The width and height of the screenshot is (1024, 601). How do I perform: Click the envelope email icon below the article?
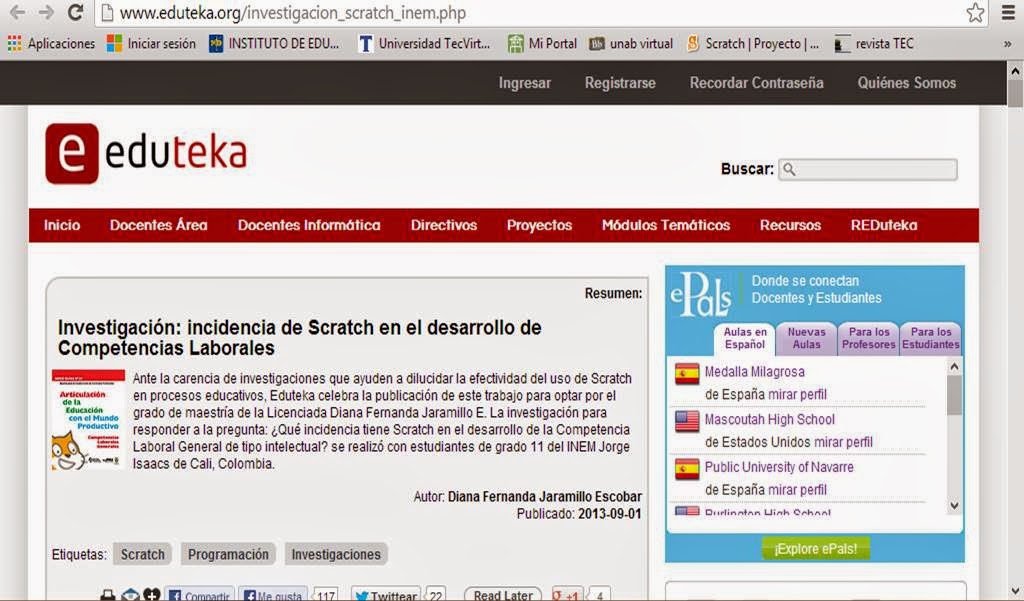130,595
